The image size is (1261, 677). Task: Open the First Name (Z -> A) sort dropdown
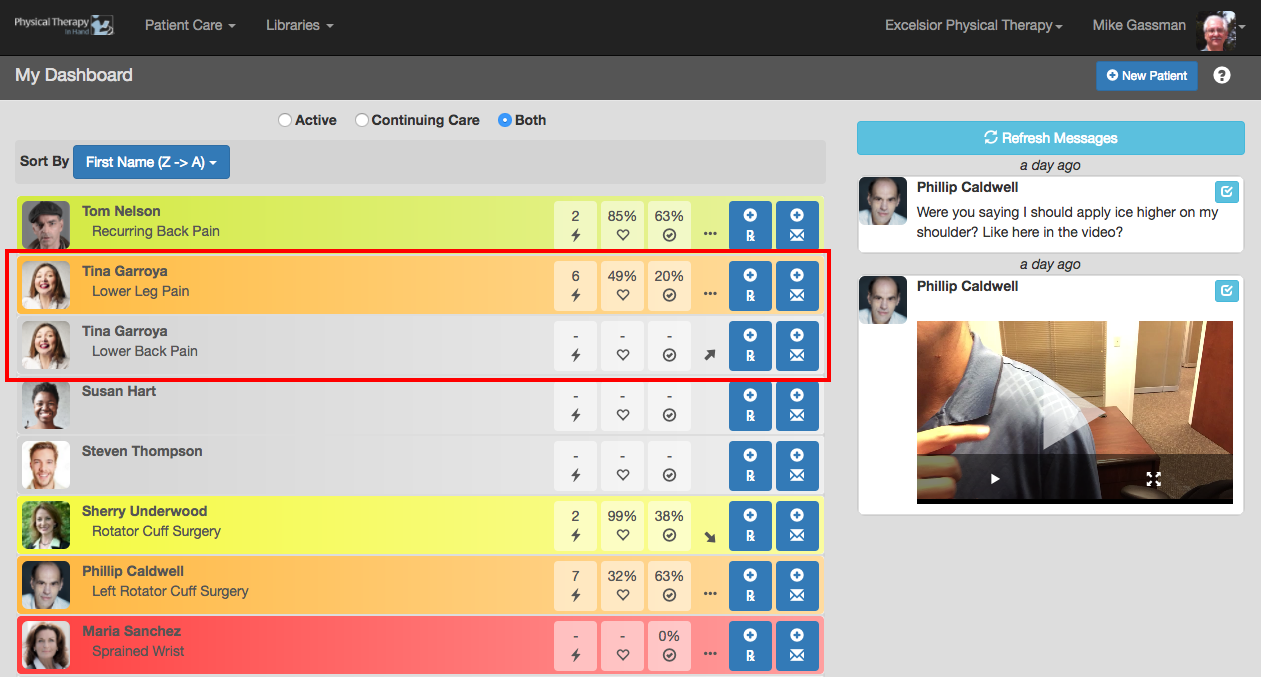[x=151, y=162]
